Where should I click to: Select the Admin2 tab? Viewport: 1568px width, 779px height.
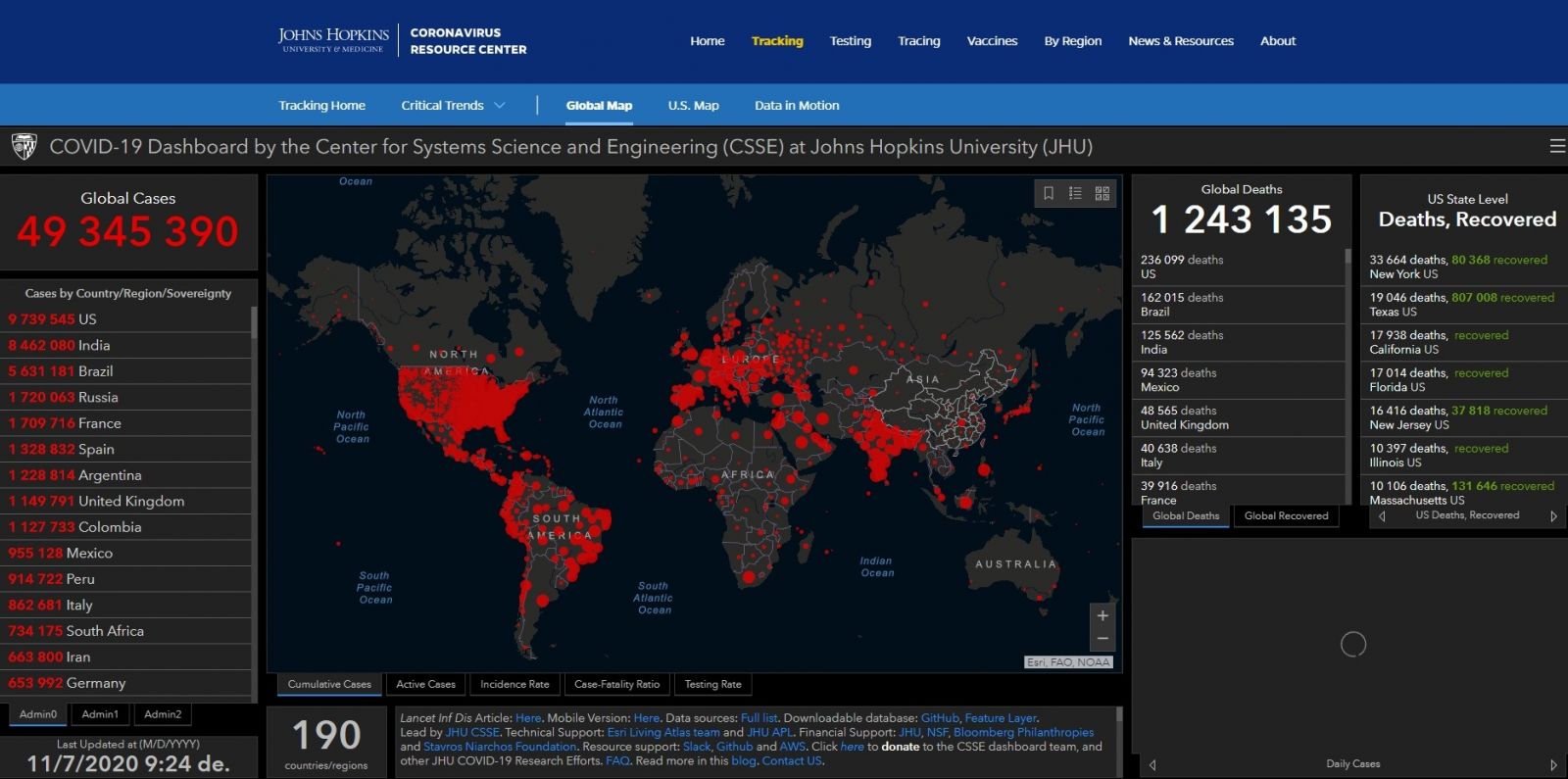163,714
